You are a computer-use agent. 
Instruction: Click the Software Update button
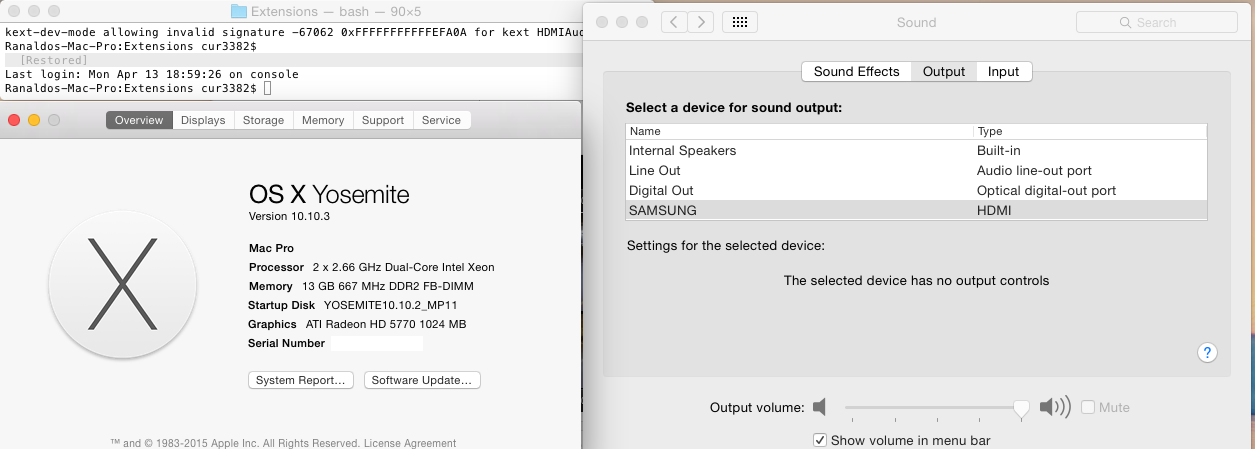(423, 380)
